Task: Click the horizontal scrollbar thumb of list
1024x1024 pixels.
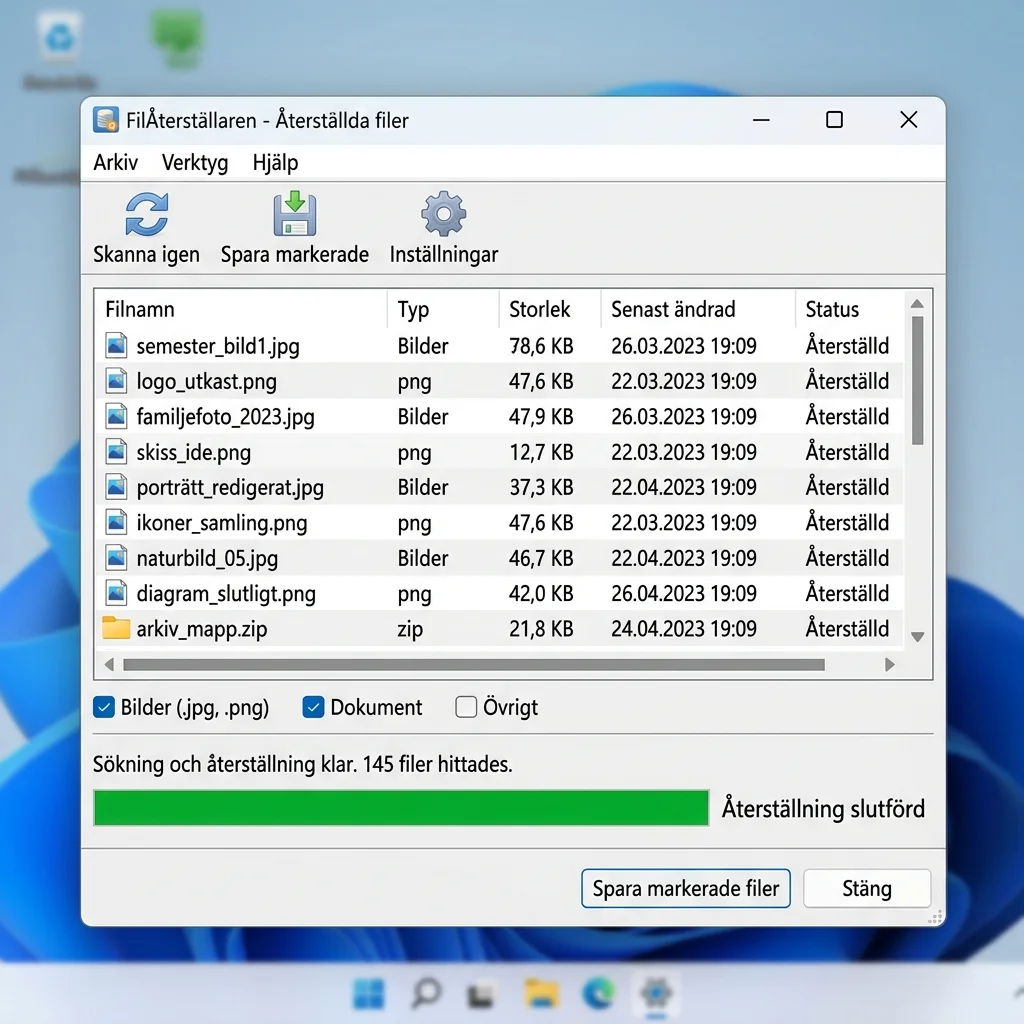Action: 473,665
